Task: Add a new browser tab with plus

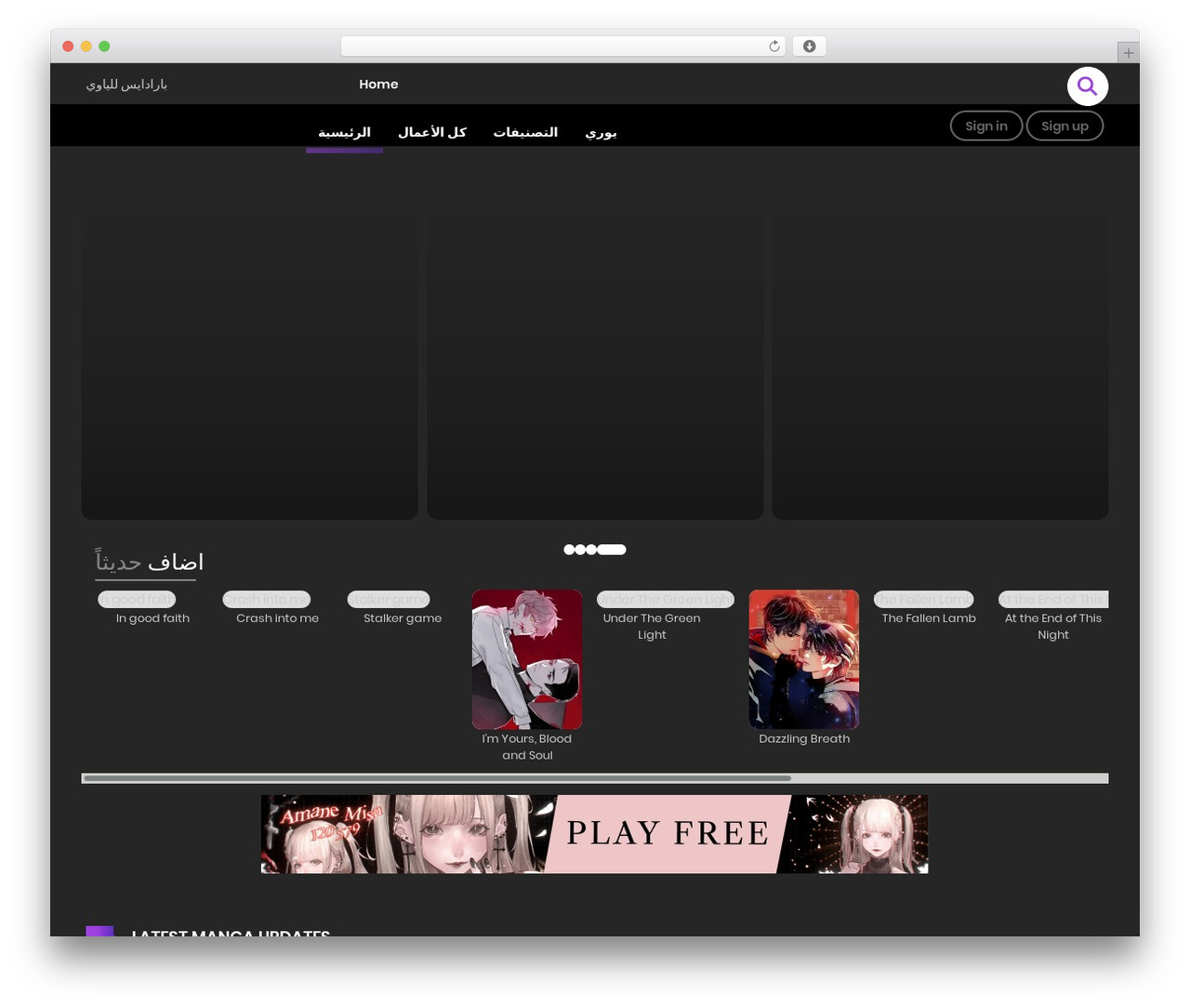Action: click(1128, 53)
